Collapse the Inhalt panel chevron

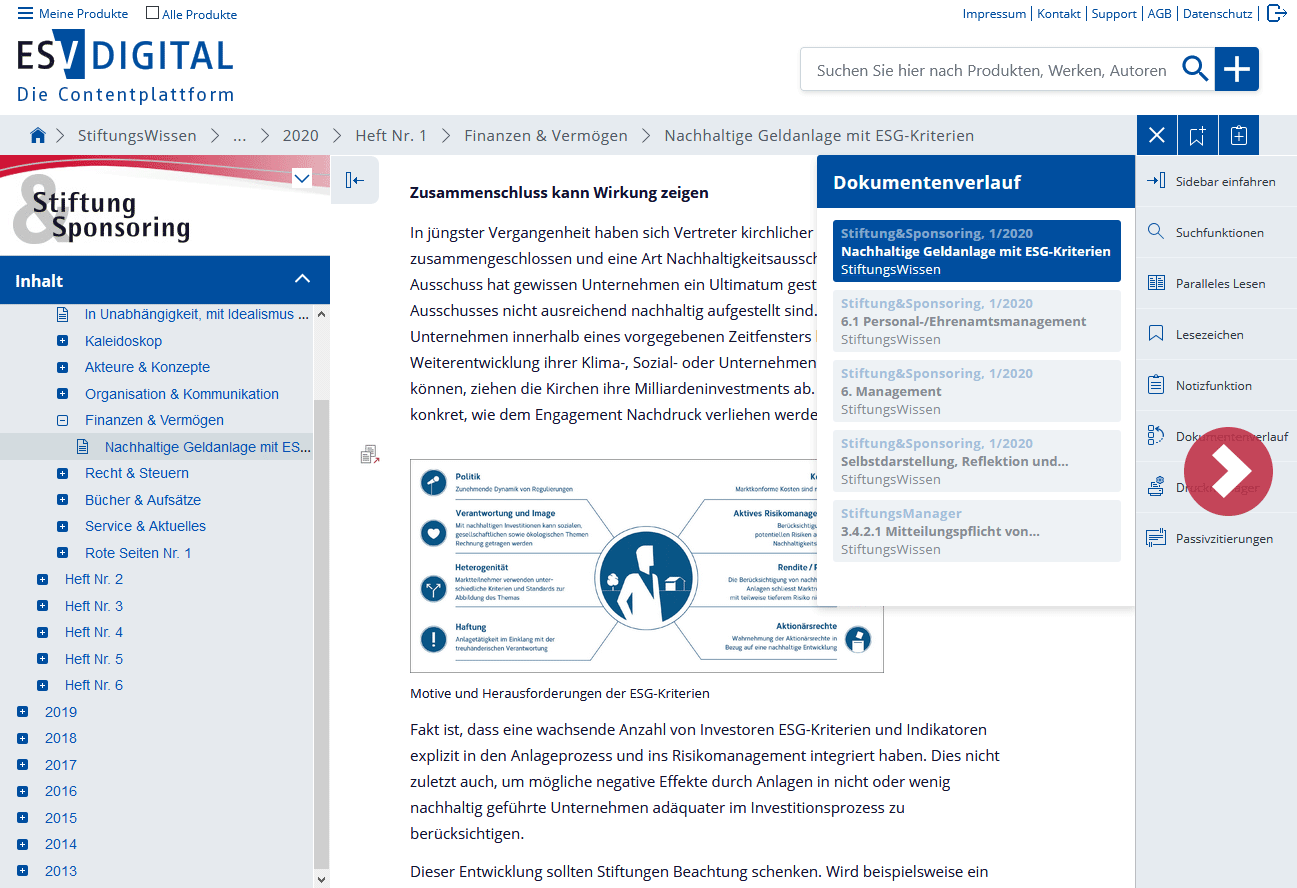point(302,280)
